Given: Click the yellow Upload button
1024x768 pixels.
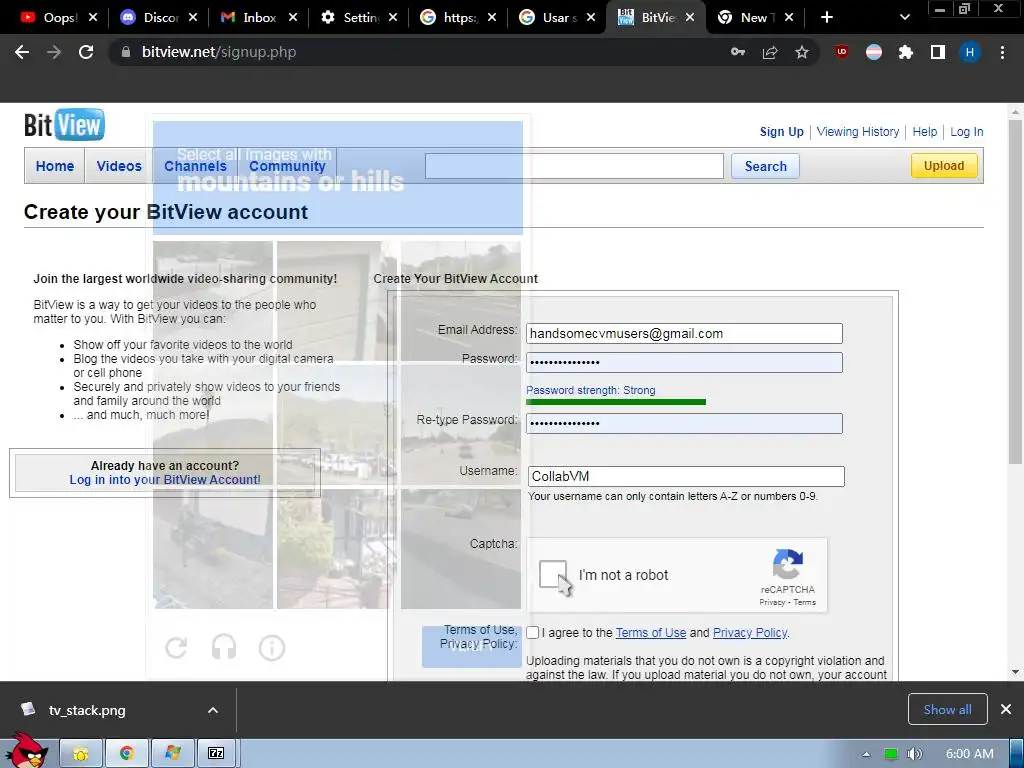Looking at the screenshot, I should 944,166.
